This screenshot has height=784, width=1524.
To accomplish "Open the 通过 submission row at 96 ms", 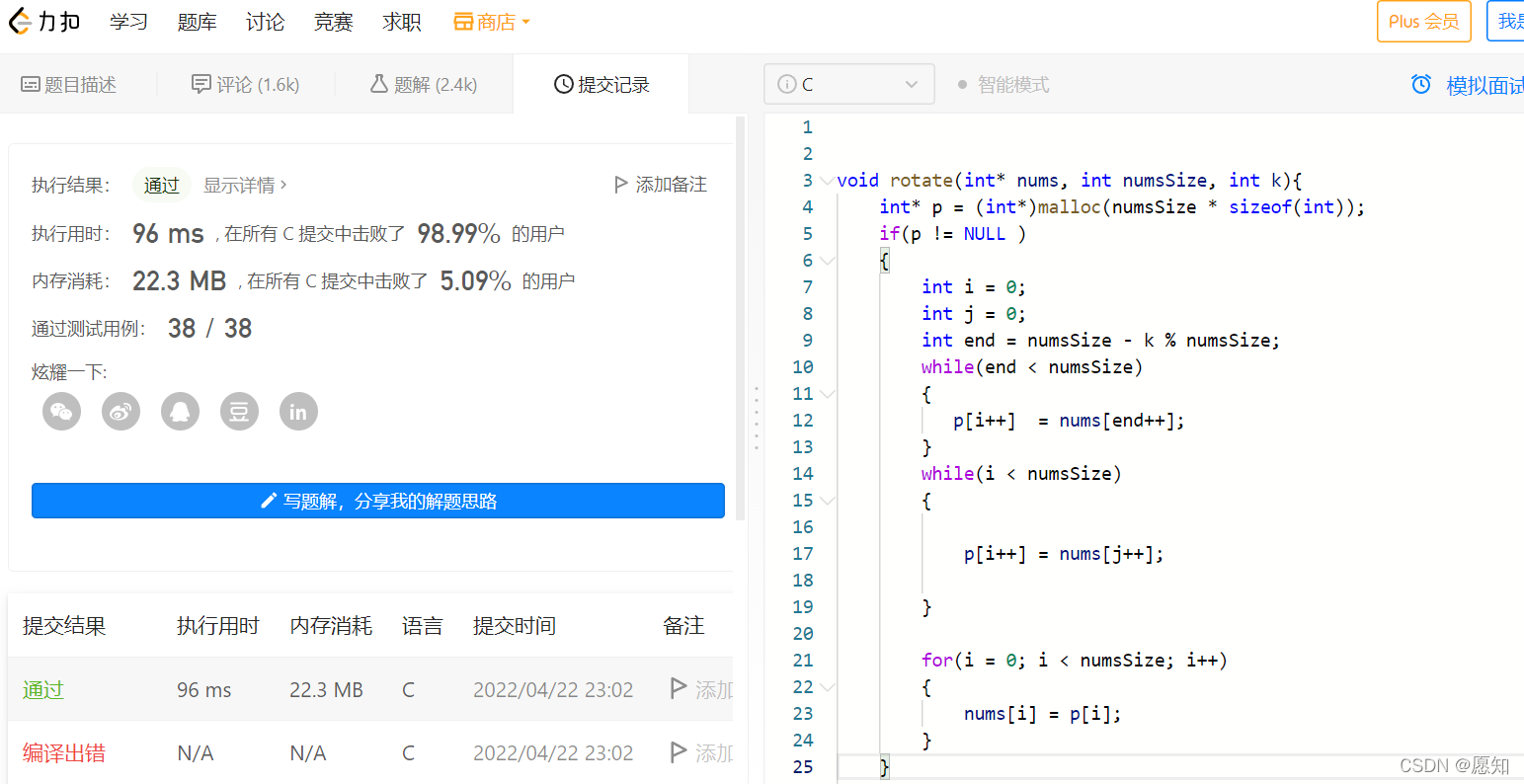I will pyautogui.click(x=370, y=689).
